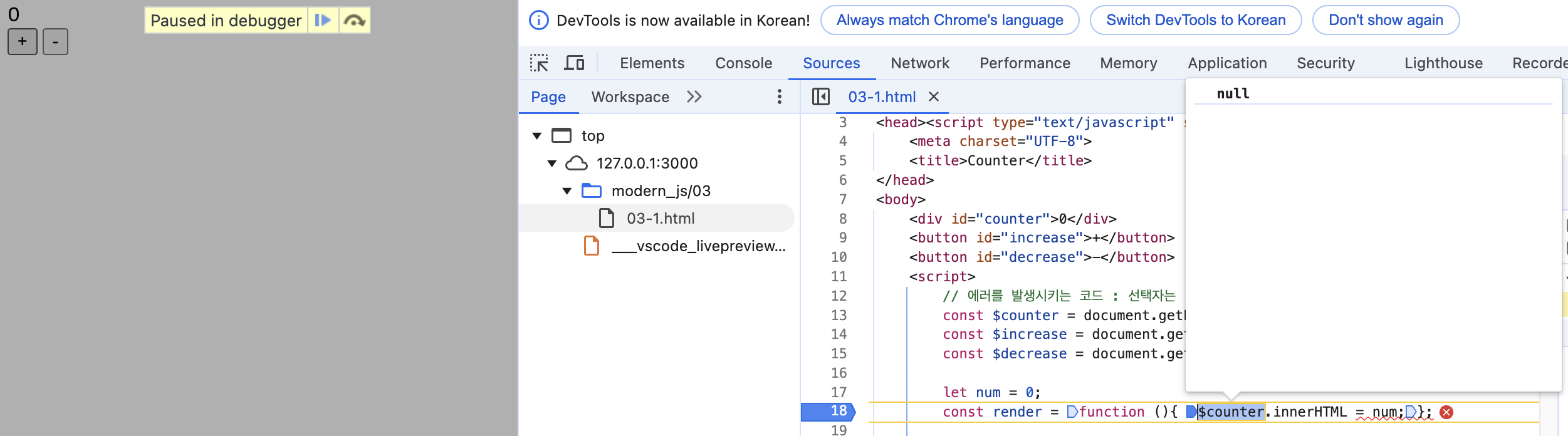This screenshot has height=436, width=1568.
Task: Click the 'Paused in debugger' label
Action: point(226,21)
